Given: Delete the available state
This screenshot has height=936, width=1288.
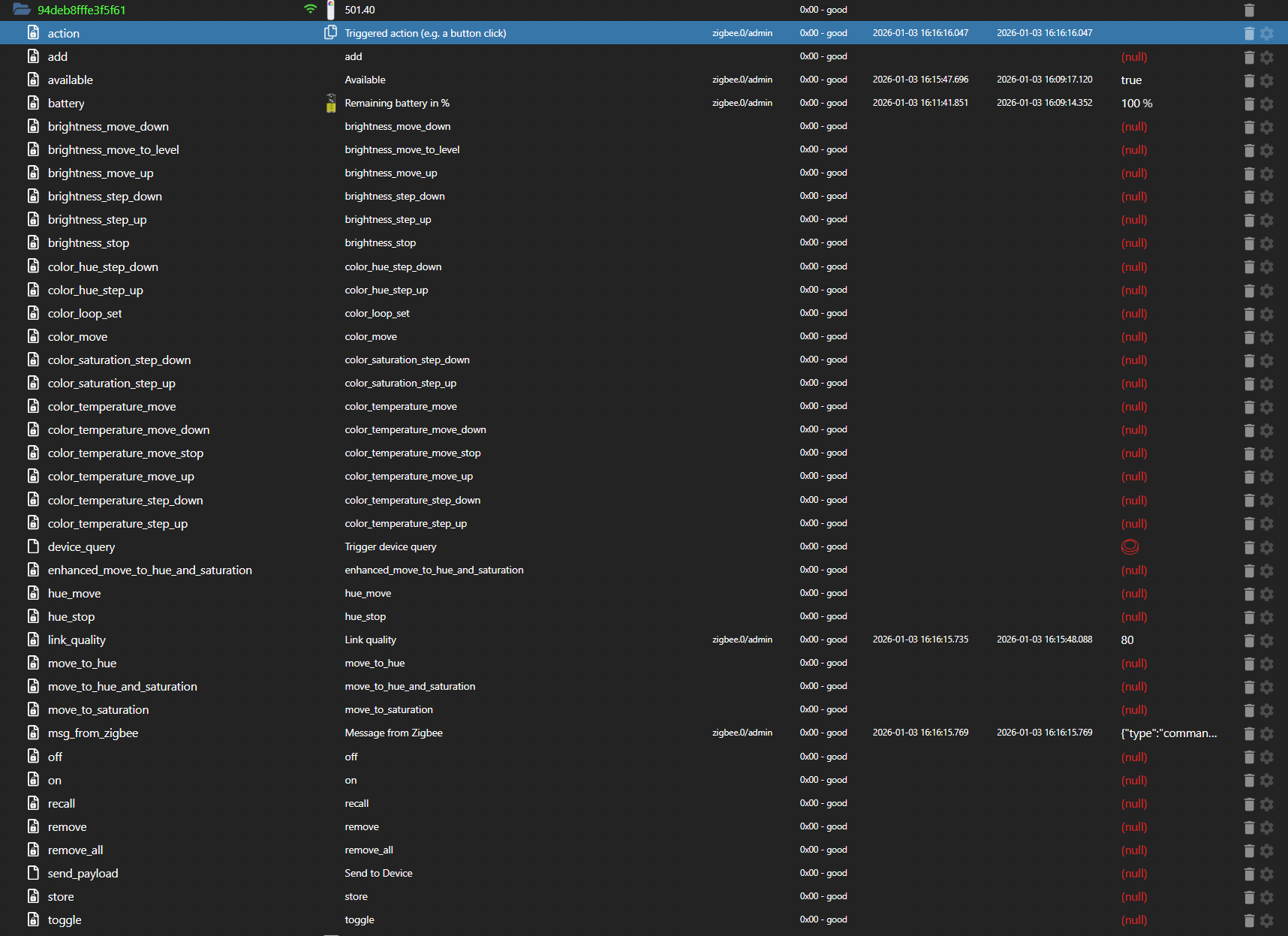Looking at the screenshot, I should click(x=1249, y=80).
